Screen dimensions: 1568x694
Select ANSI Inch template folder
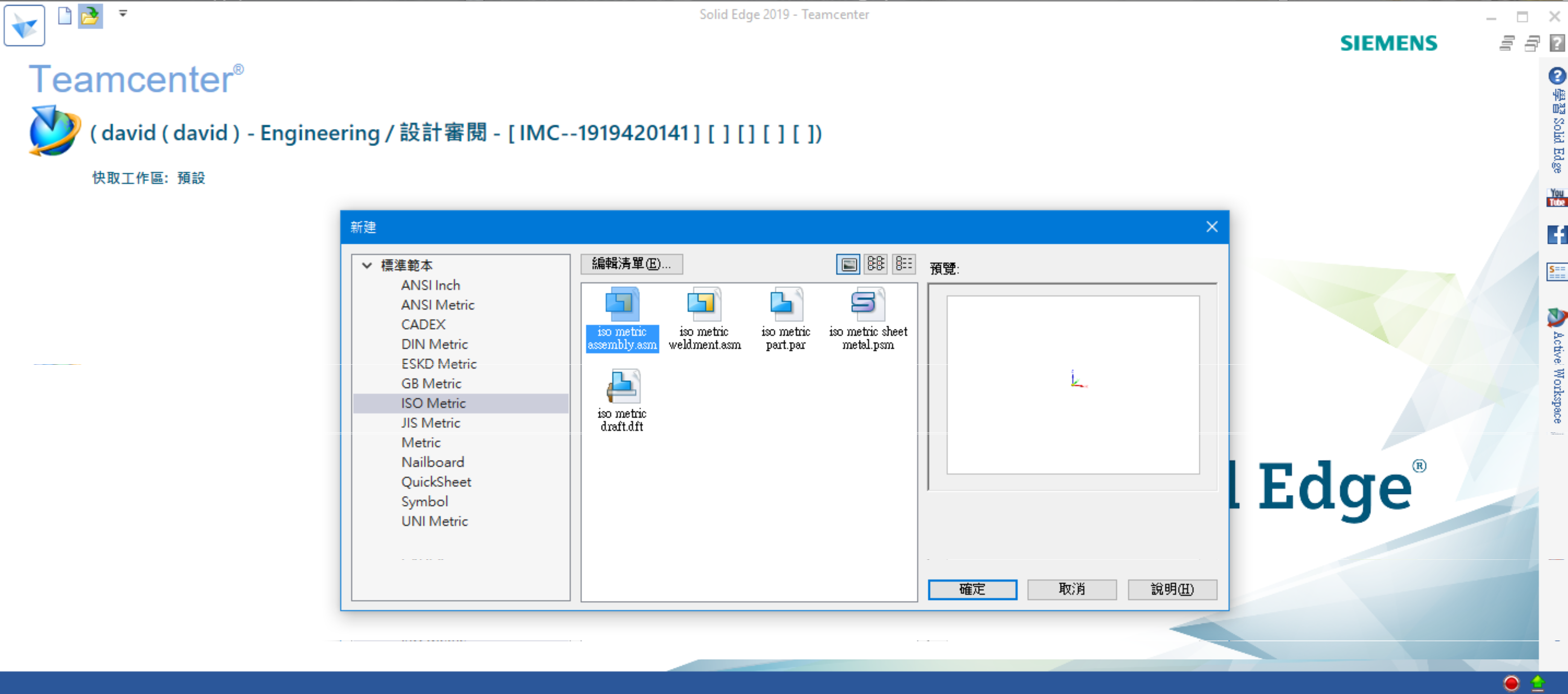(x=430, y=285)
